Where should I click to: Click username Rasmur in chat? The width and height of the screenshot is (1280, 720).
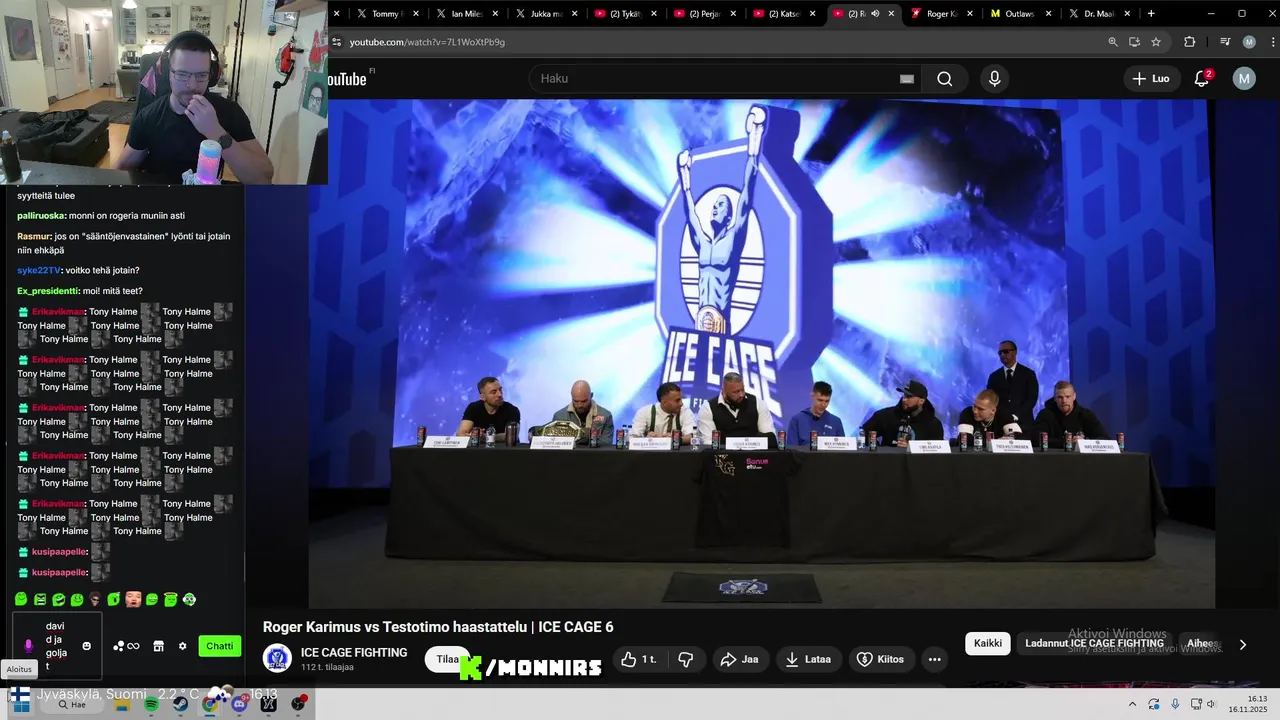tap(33, 237)
